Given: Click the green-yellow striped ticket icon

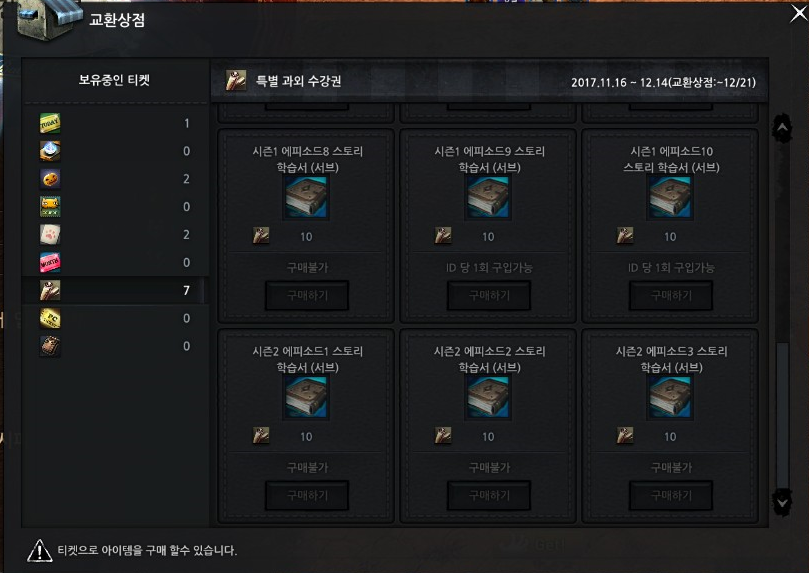Looking at the screenshot, I should pyautogui.click(x=50, y=207).
